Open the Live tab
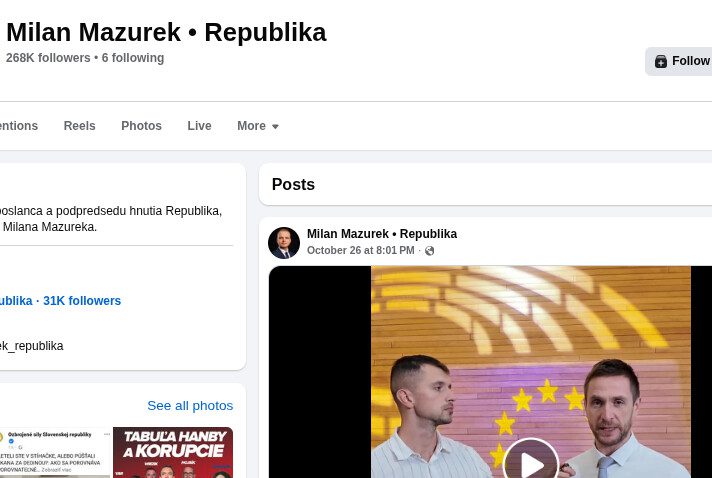The width and height of the screenshot is (712, 478). click(x=199, y=126)
